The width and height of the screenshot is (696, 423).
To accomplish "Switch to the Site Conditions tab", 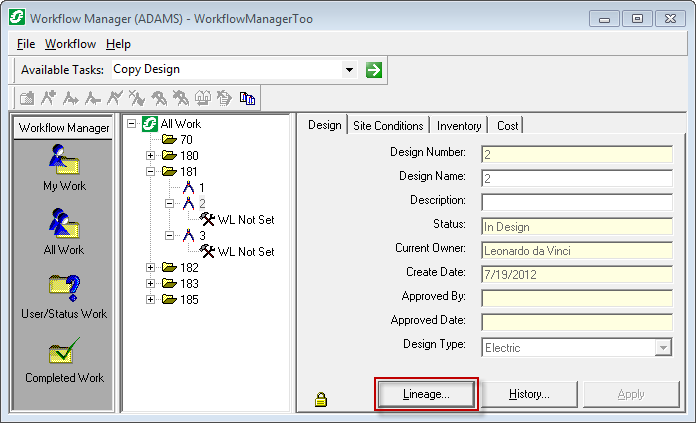I will click(x=388, y=126).
